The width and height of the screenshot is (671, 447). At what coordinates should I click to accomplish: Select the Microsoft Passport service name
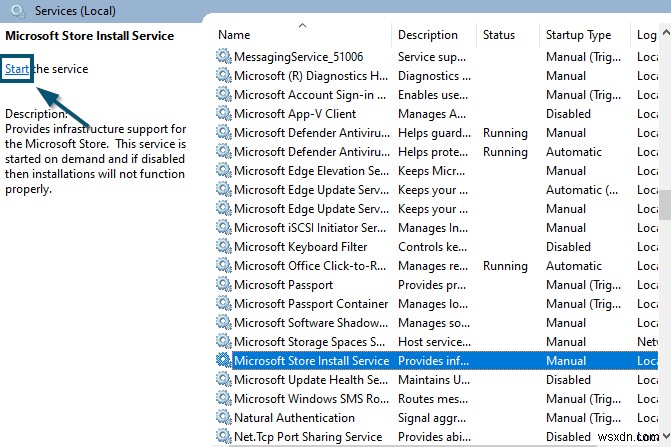pyautogui.click(x=284, y=284)
